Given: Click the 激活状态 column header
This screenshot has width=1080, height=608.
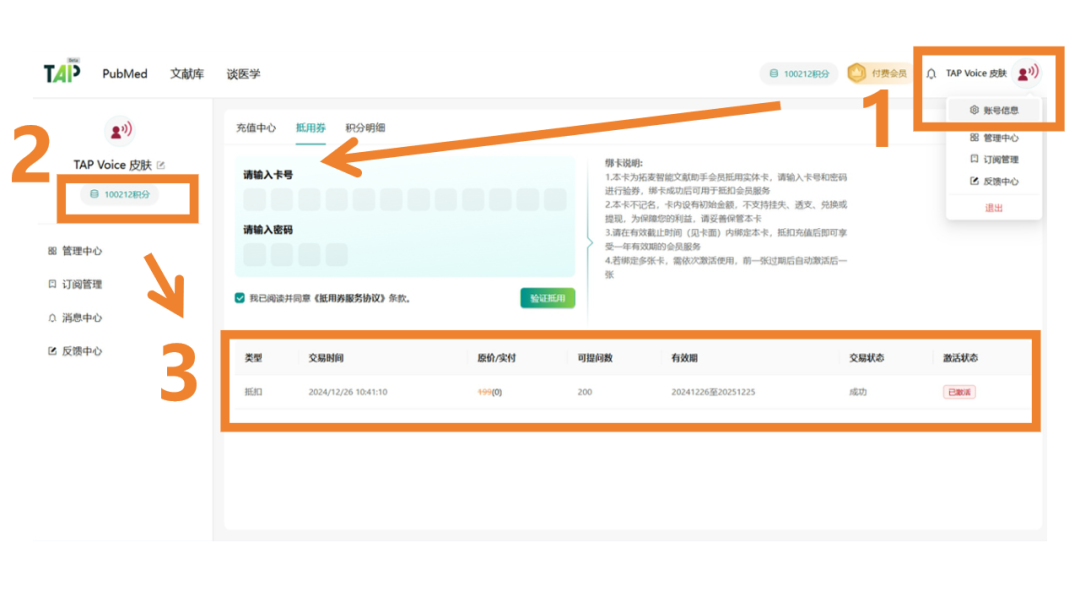Looking at the screenshot, I should coord(960,358).
